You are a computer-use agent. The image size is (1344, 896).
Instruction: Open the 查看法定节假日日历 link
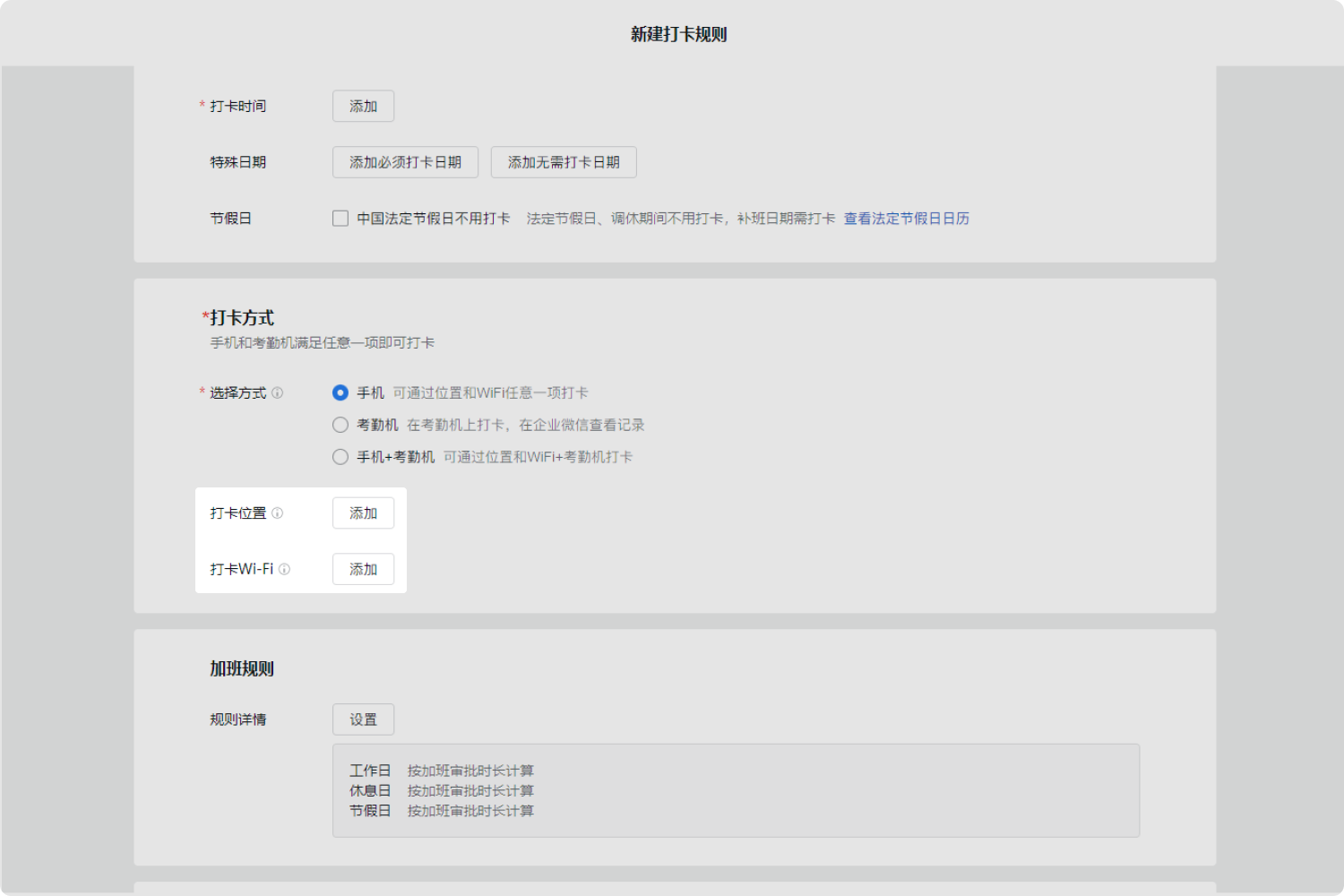[906, 219]
